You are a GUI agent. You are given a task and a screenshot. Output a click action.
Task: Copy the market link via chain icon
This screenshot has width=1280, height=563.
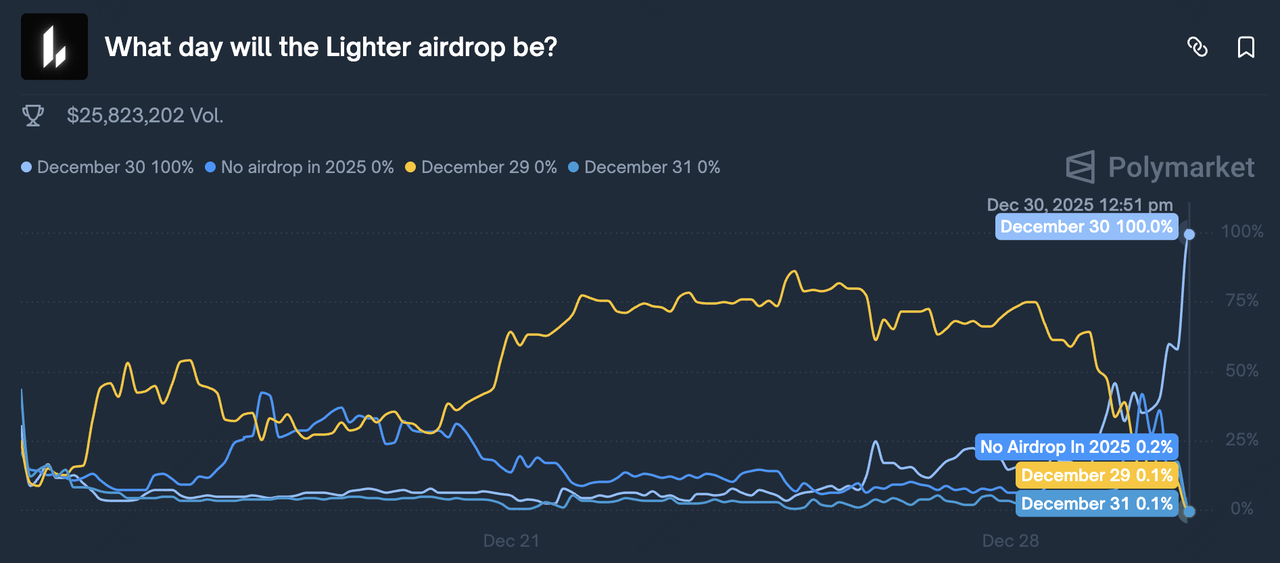[1197, 47]
